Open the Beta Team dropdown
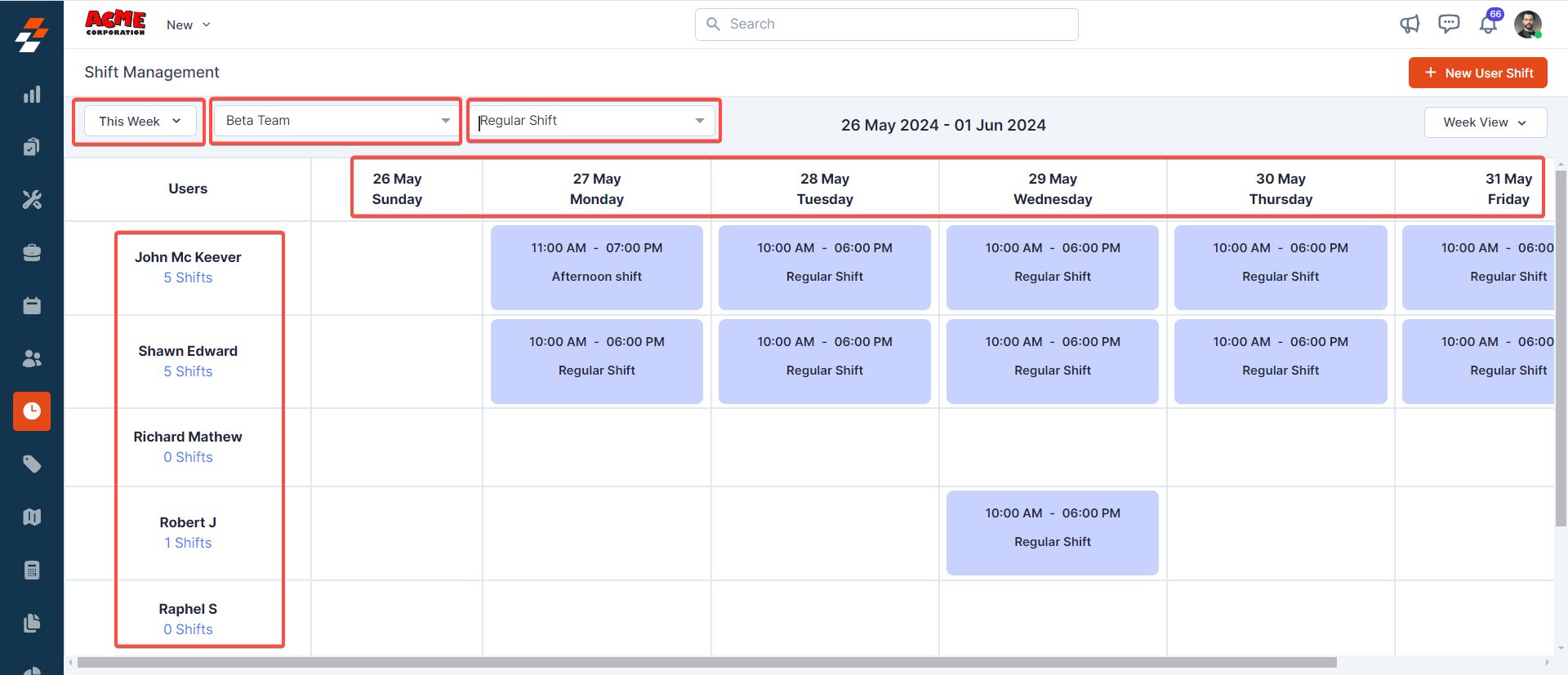Viewport: 1568px width, 675px height. click(x=336, y=121)
